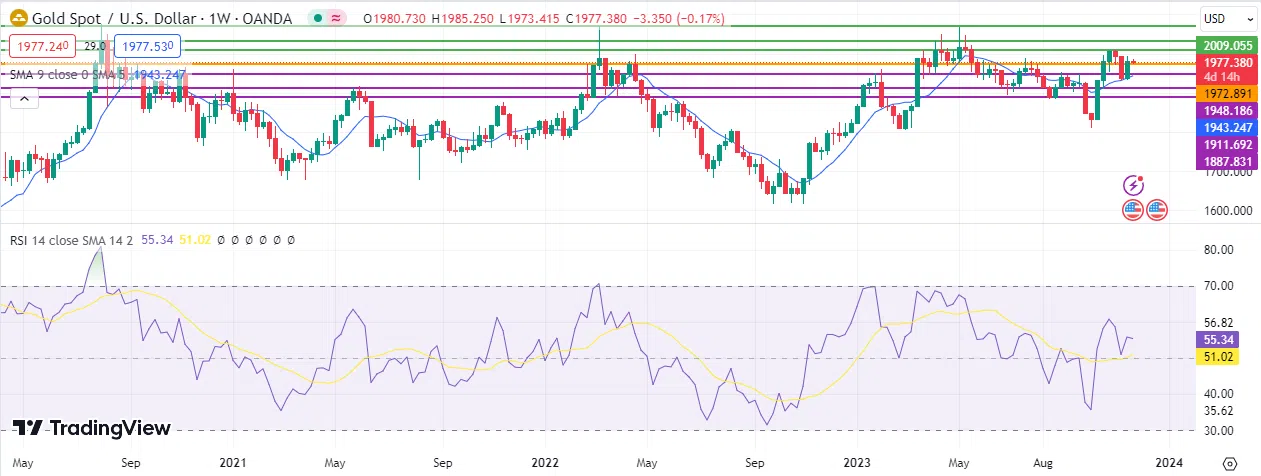This screenshot has width=1261, height=476.
Task: Click the right US flag event icon
Action: coord(1157,210)
